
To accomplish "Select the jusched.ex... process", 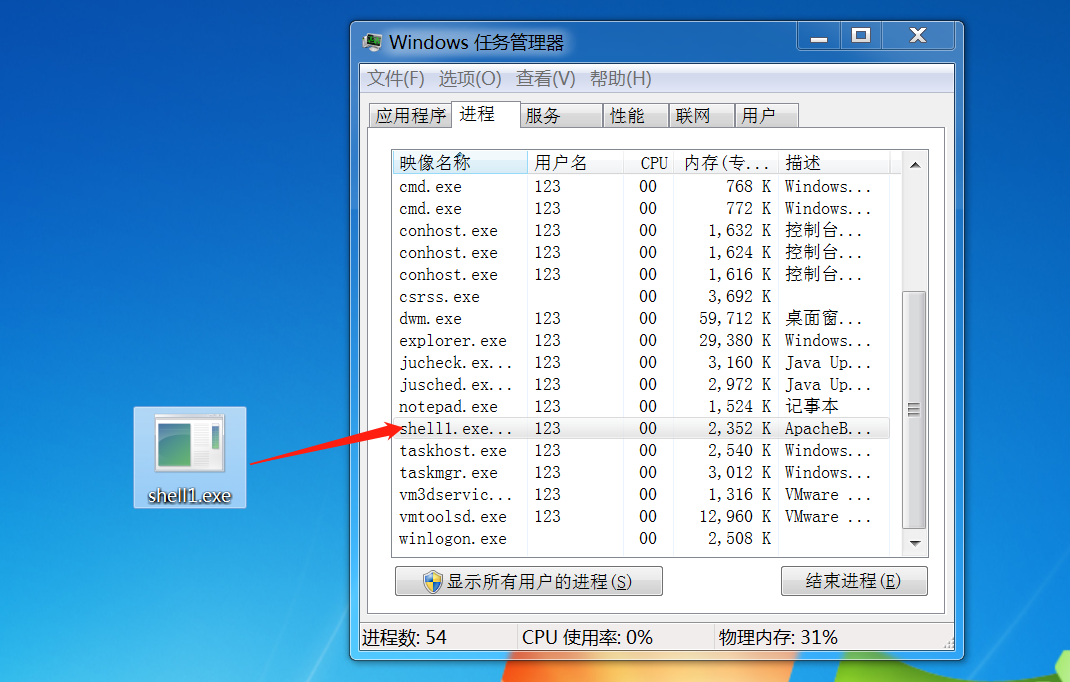I will [641, 384].
